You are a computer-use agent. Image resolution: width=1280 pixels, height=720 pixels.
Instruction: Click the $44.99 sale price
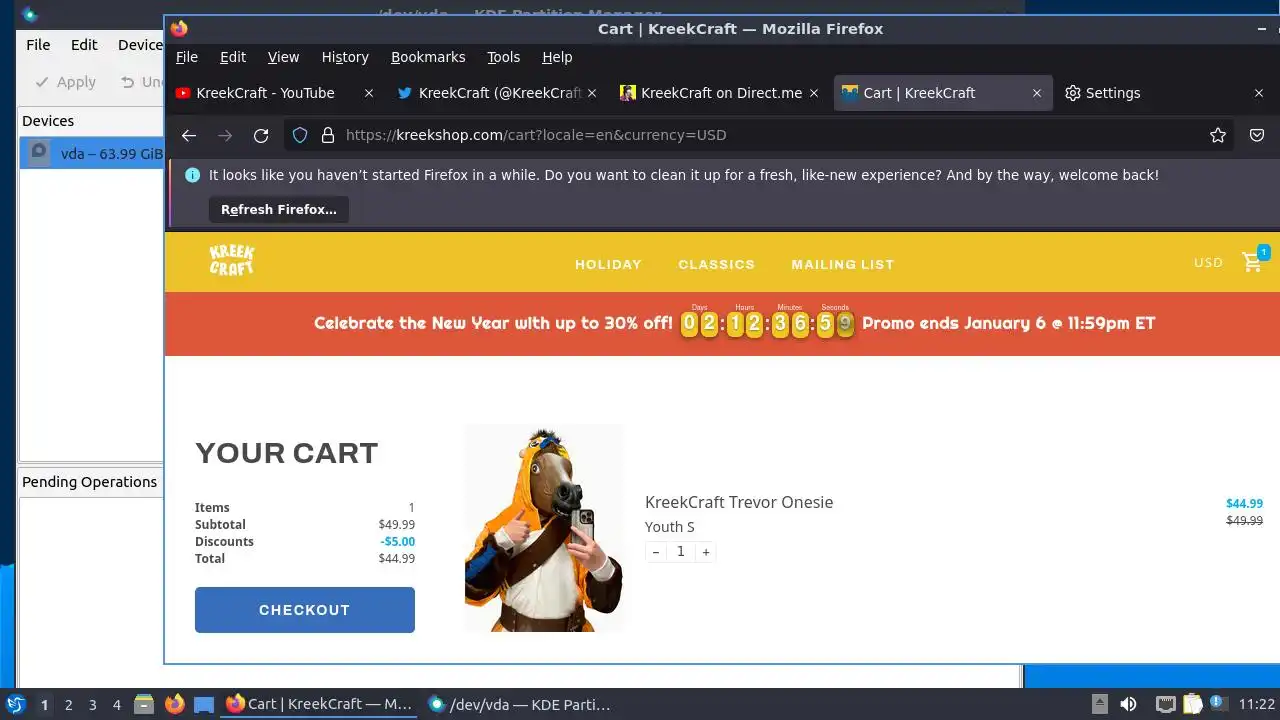pyautogui.click(x=1244, y=504)
